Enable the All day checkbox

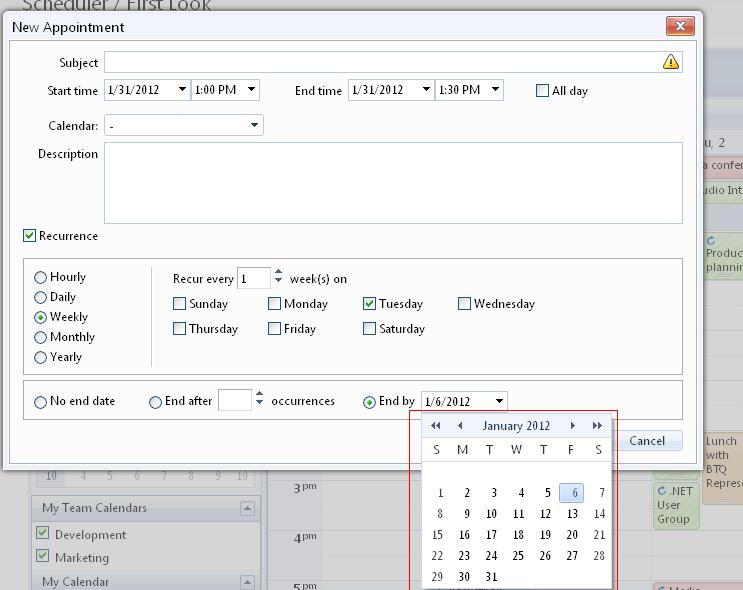pyautogui.click(x=542, y=91)
